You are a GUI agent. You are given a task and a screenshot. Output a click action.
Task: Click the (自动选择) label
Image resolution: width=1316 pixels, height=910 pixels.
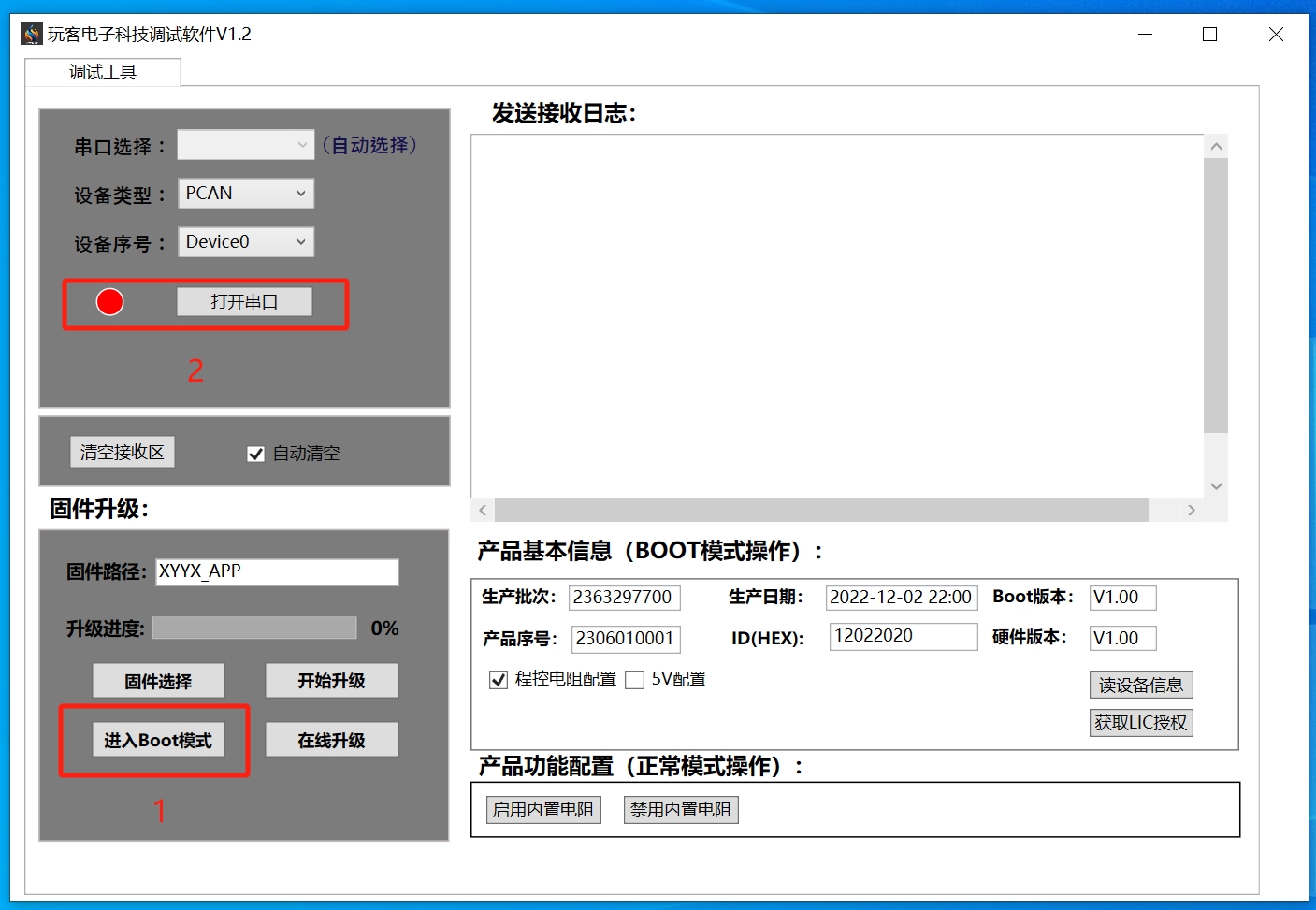[x=369, y=145]
